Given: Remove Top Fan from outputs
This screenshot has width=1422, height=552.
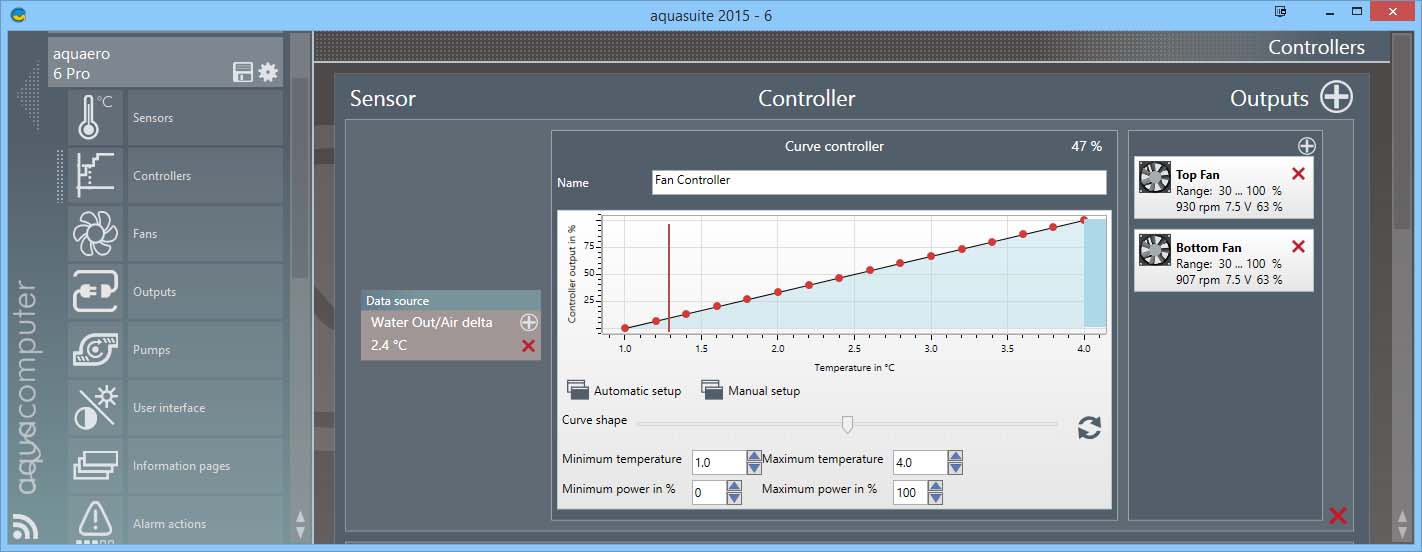Looking at the screenshot, I should (1298, 174).
